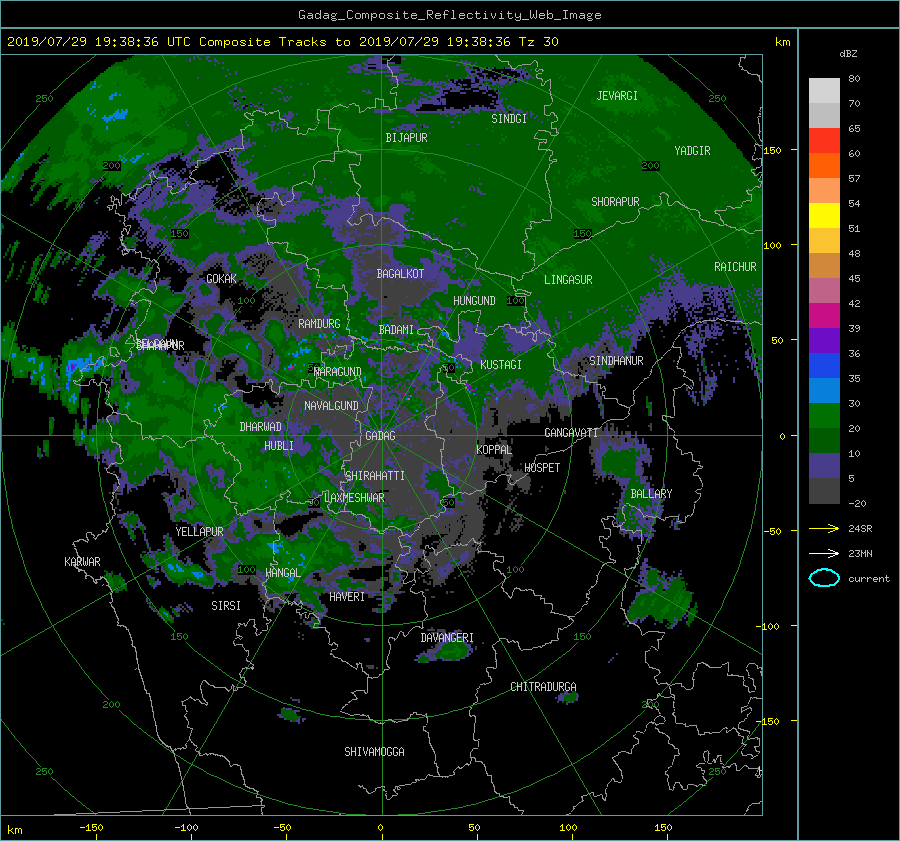
Task: Select the CHITRADURGA label
Action: coord(543,687)
